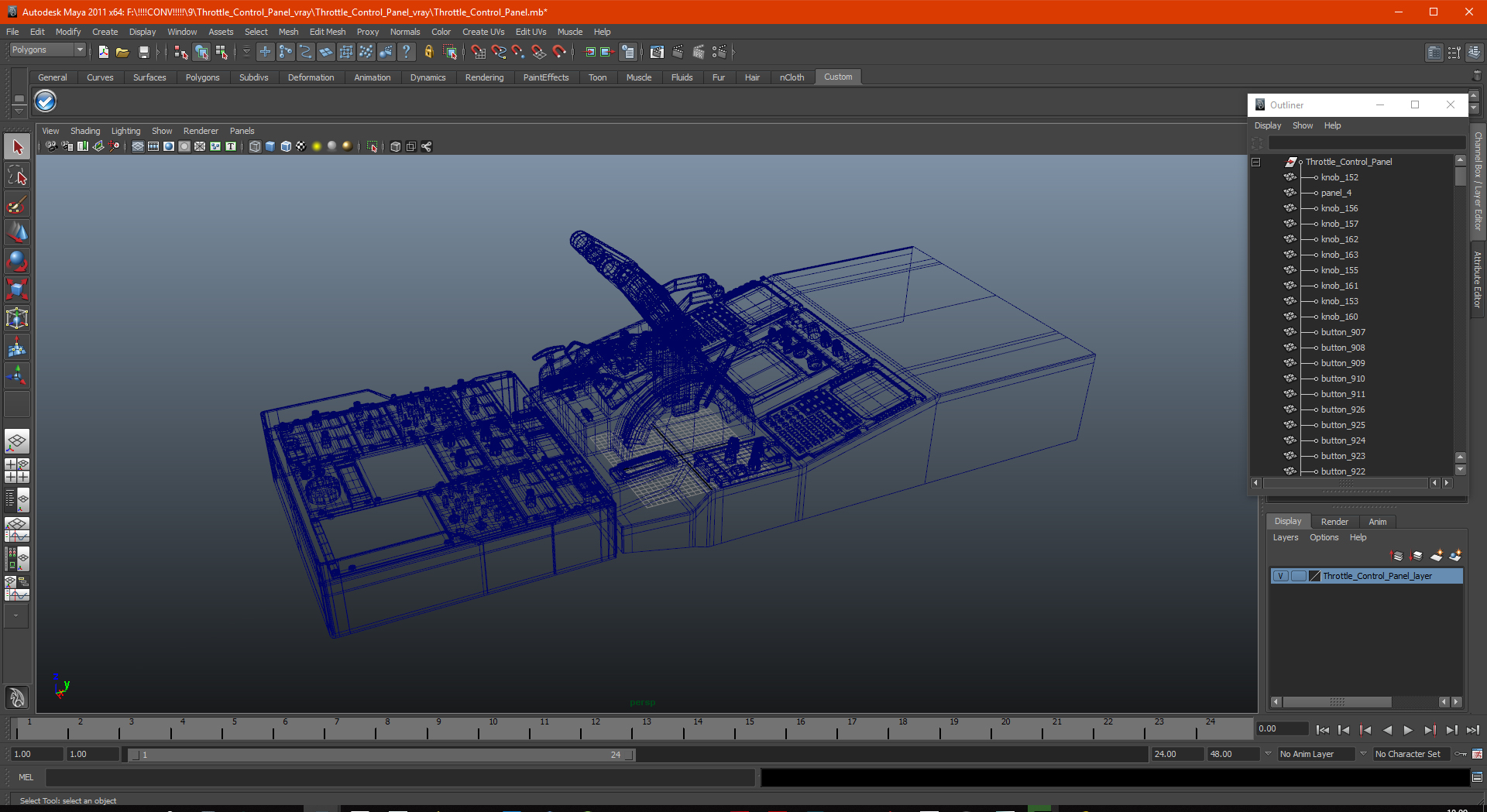
Task: Toggle use all lights yellow sphere
Action: tap(317, 146)
